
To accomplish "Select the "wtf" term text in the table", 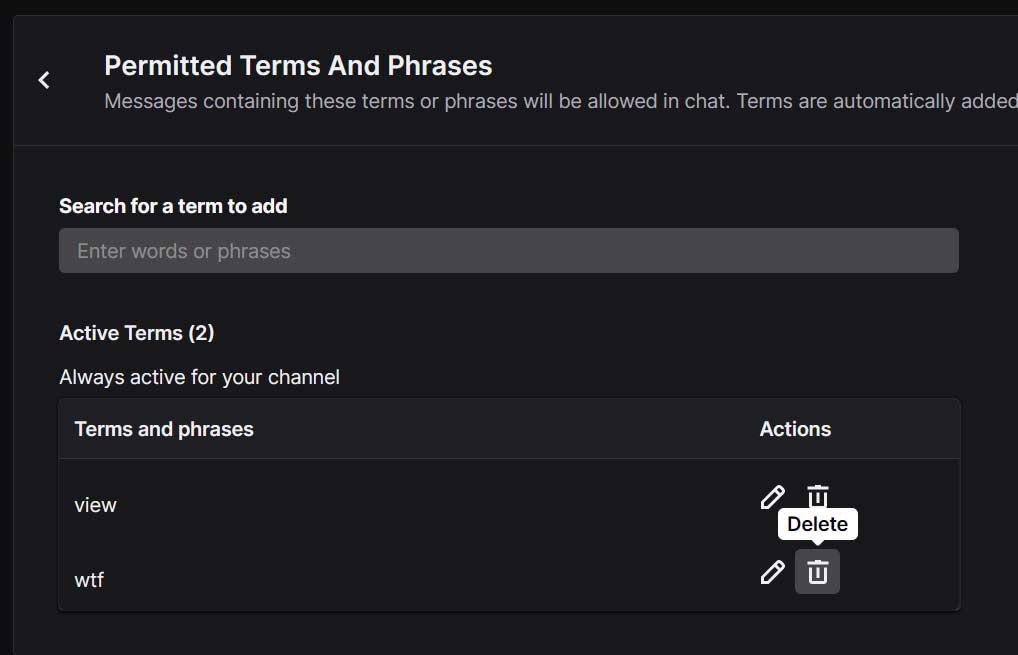I will tap(89, 579).
